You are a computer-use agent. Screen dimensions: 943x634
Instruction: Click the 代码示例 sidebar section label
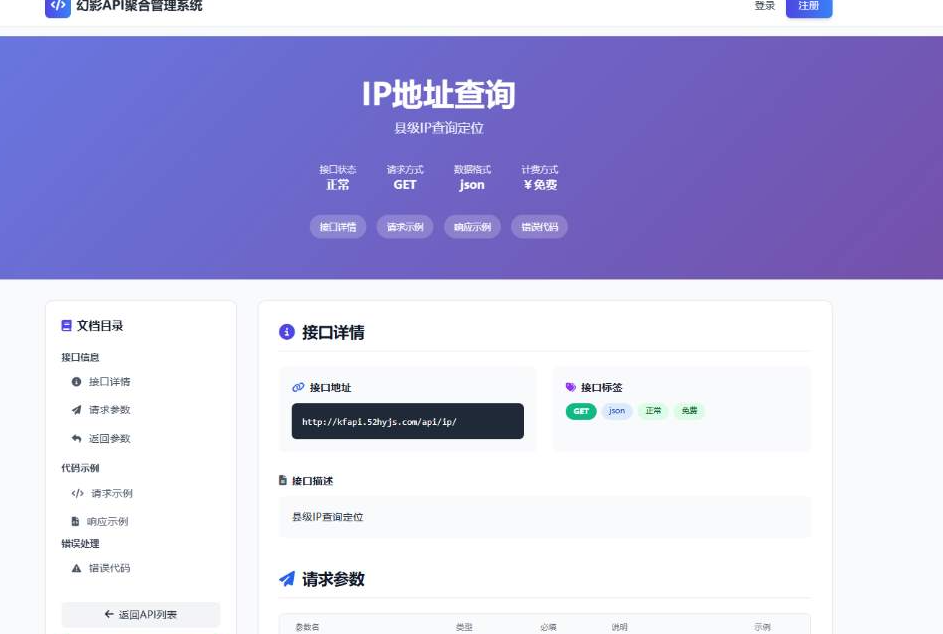click(x=80, y=468)
